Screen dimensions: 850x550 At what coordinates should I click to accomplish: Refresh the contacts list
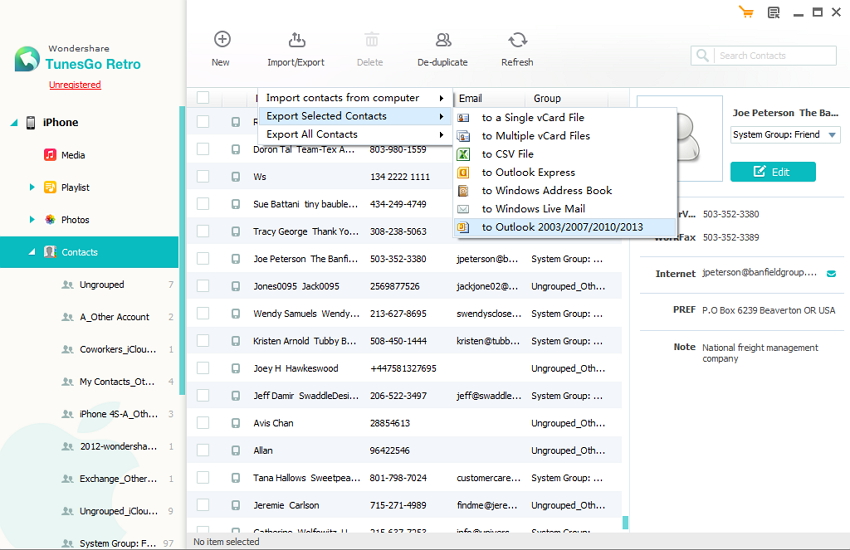[517, 40]
